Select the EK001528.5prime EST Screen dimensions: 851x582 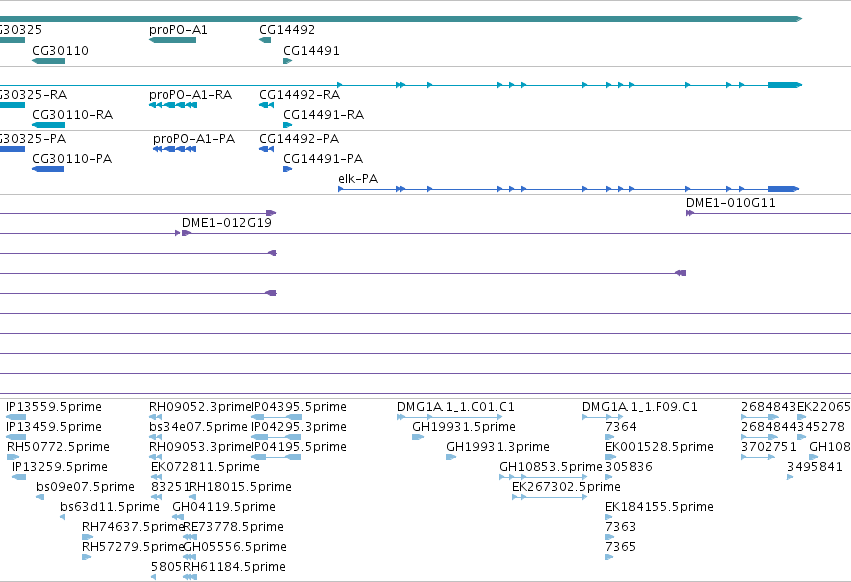[x=610, y=457]
